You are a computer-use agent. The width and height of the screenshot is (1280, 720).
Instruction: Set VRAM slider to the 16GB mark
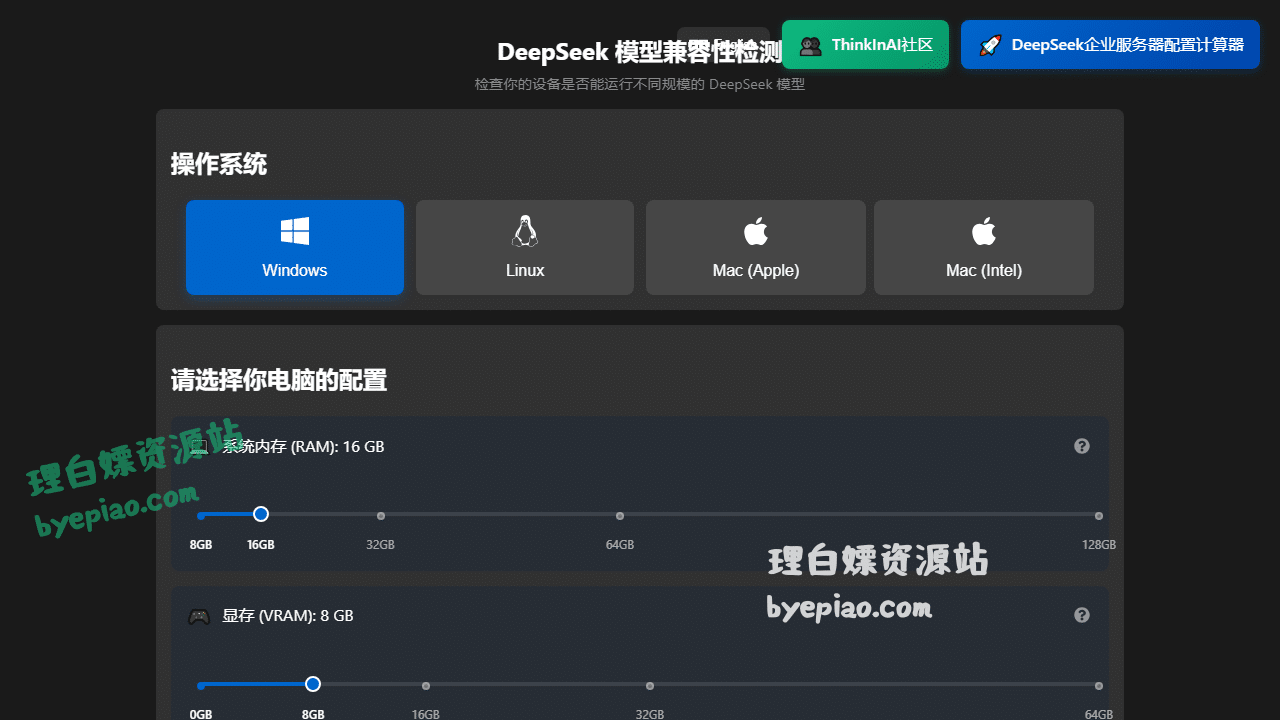point(426,686)
